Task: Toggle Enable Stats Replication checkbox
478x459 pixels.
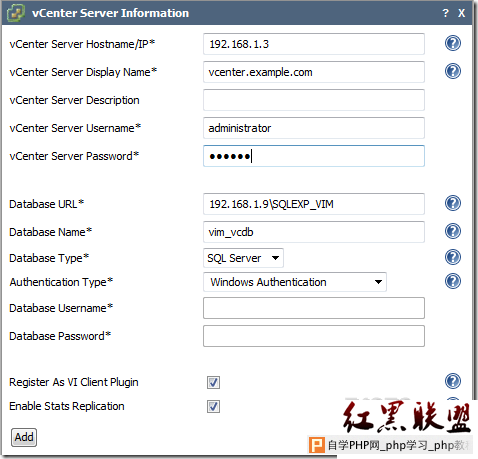Action: coord(213,406)
